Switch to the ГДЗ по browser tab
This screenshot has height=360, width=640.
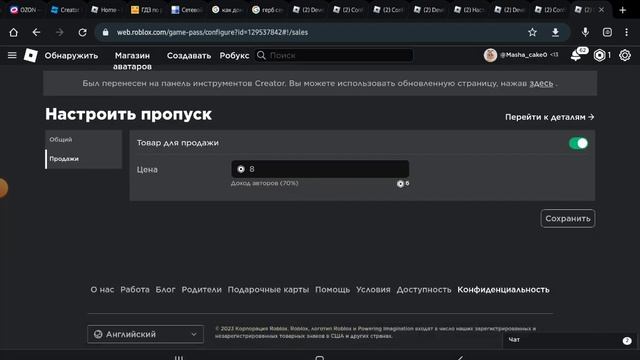[x=146, y=10]
